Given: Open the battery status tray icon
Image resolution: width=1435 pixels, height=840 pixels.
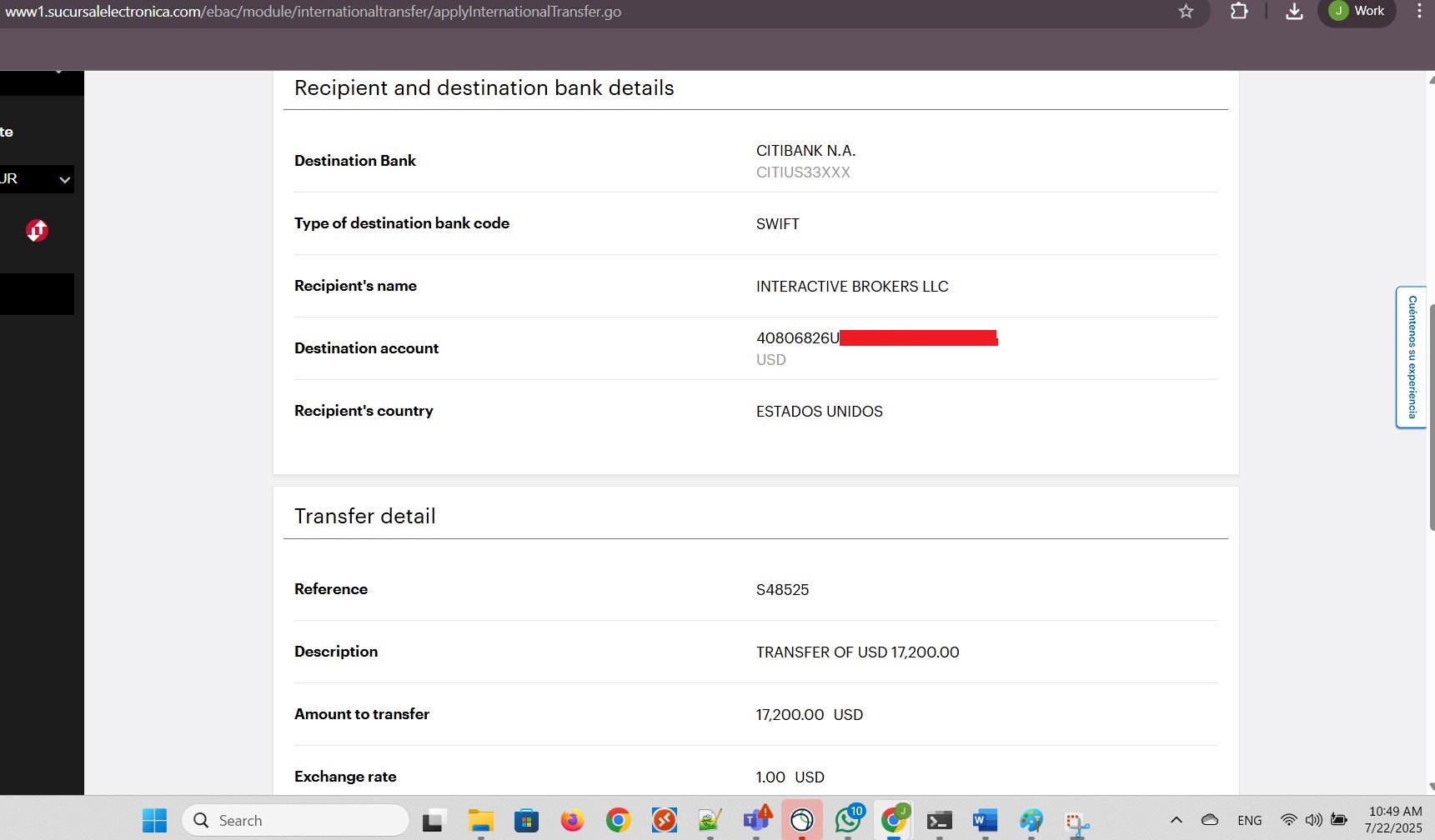Looking at the screenshot, I should click(1339, 820).
